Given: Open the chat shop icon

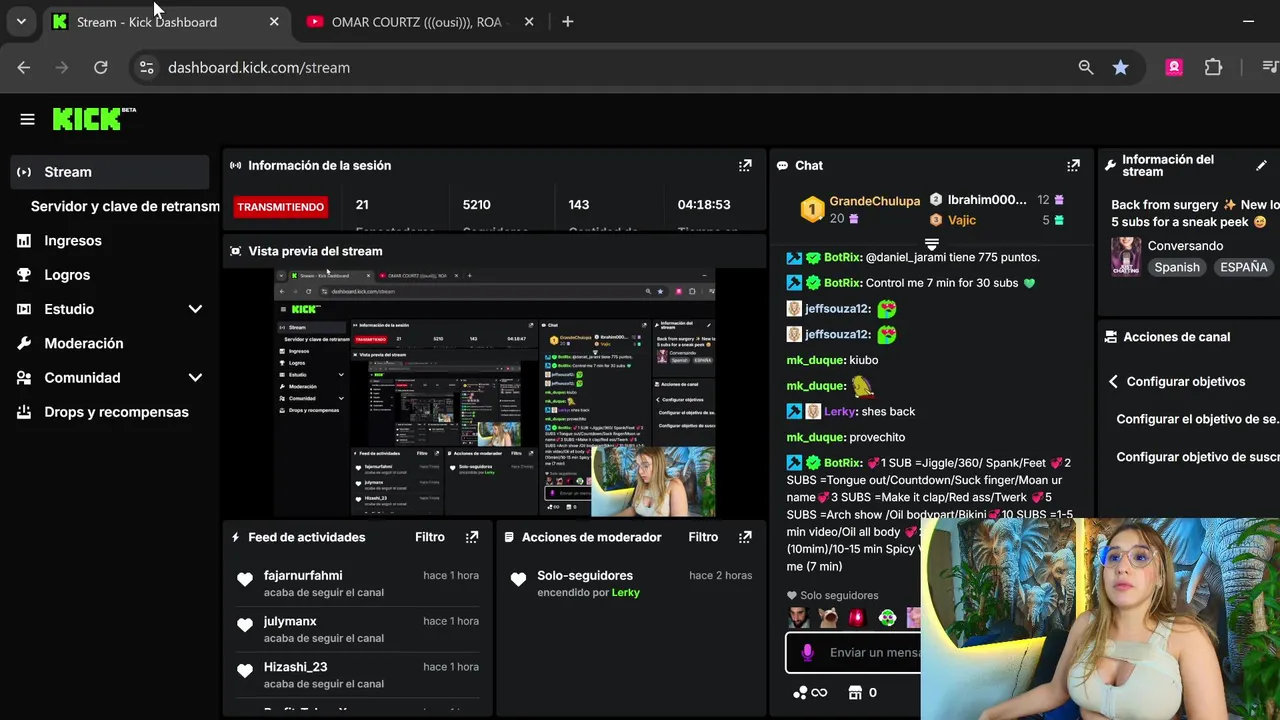Looking at the screenshot, I should pyautogui.click(x=855, y=692).
